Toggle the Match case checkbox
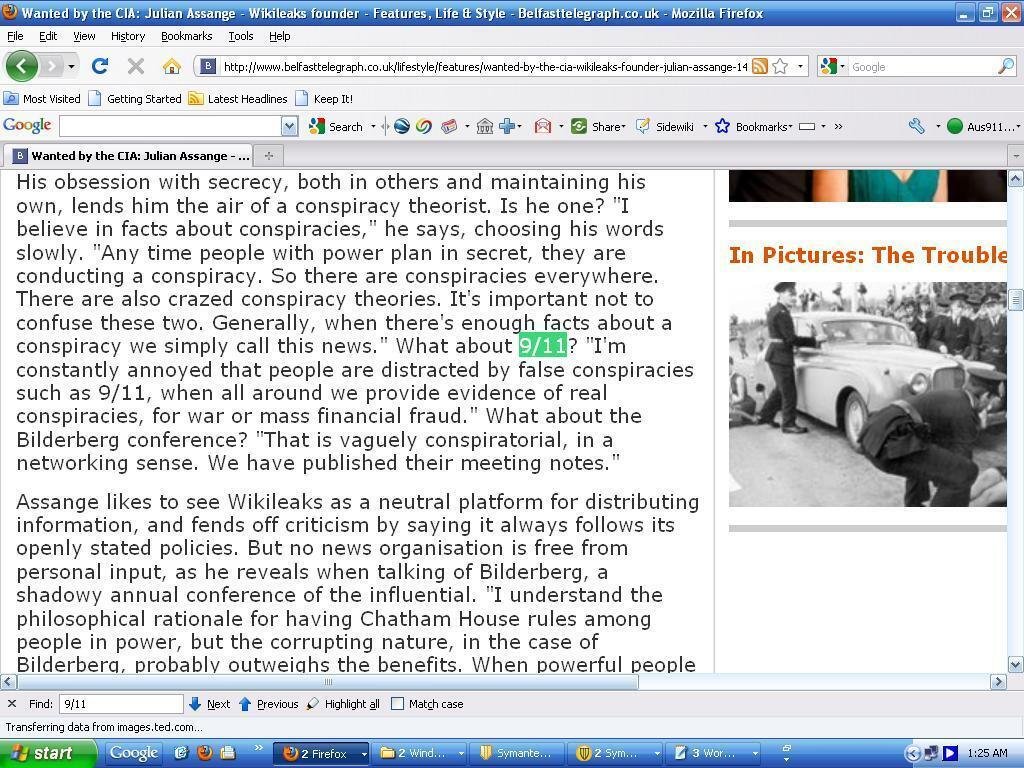Viewport: 1024px width, 768px height. pos(397,703)
